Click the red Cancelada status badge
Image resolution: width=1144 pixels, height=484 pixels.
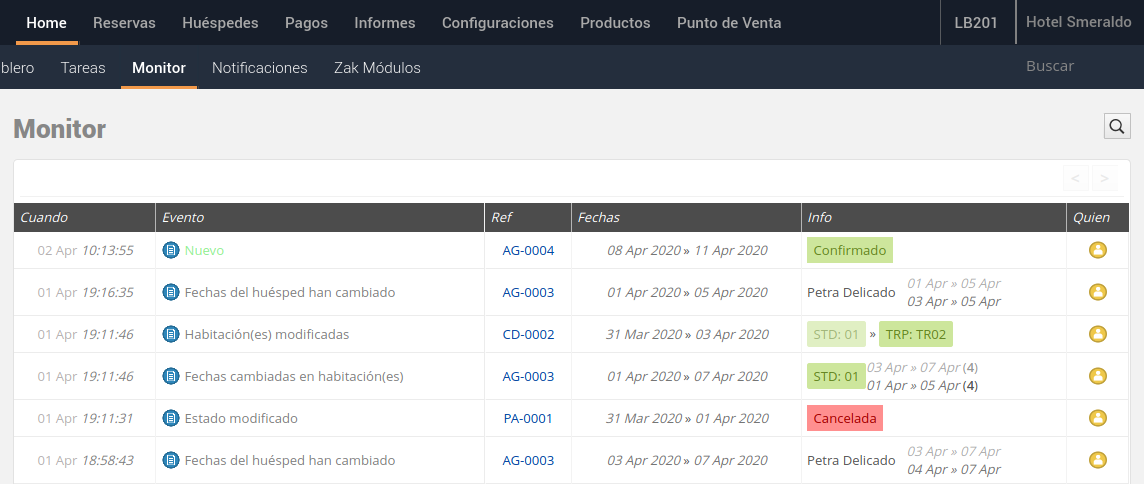point(845,418)
